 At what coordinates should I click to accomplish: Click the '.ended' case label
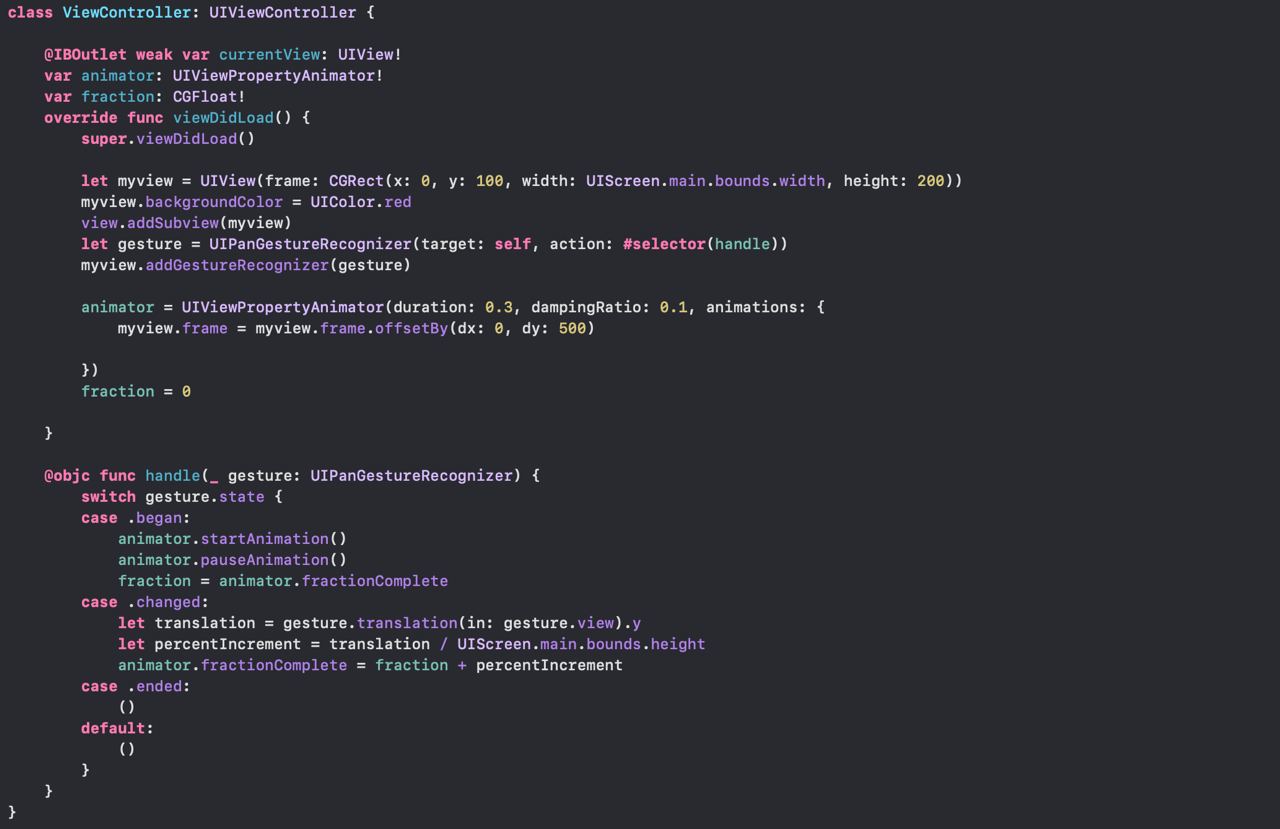coord(154,686)
